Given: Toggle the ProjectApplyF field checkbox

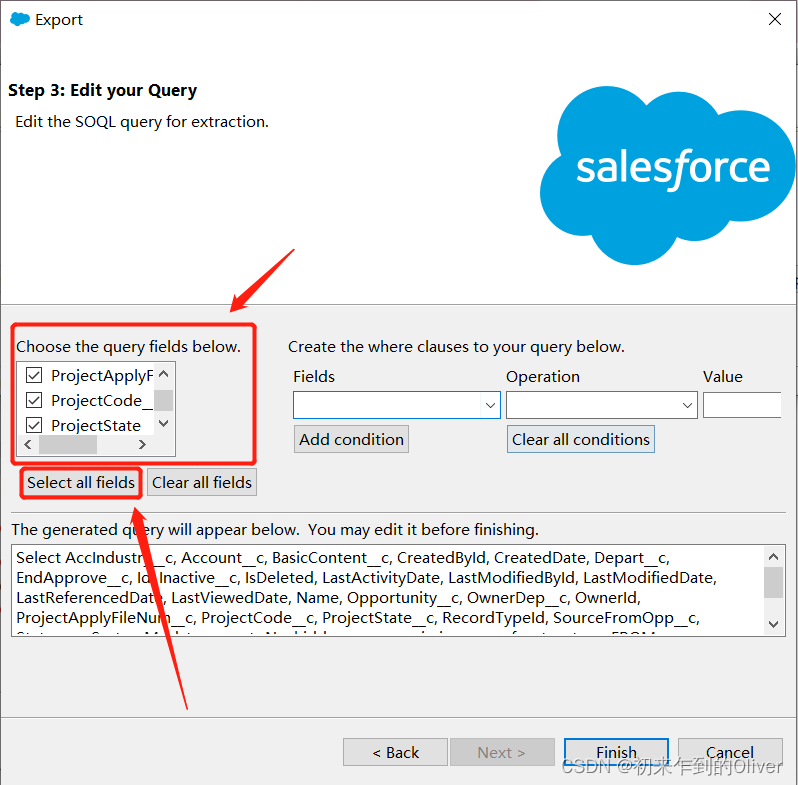Looking at the screenshot, I should point(34,376).
